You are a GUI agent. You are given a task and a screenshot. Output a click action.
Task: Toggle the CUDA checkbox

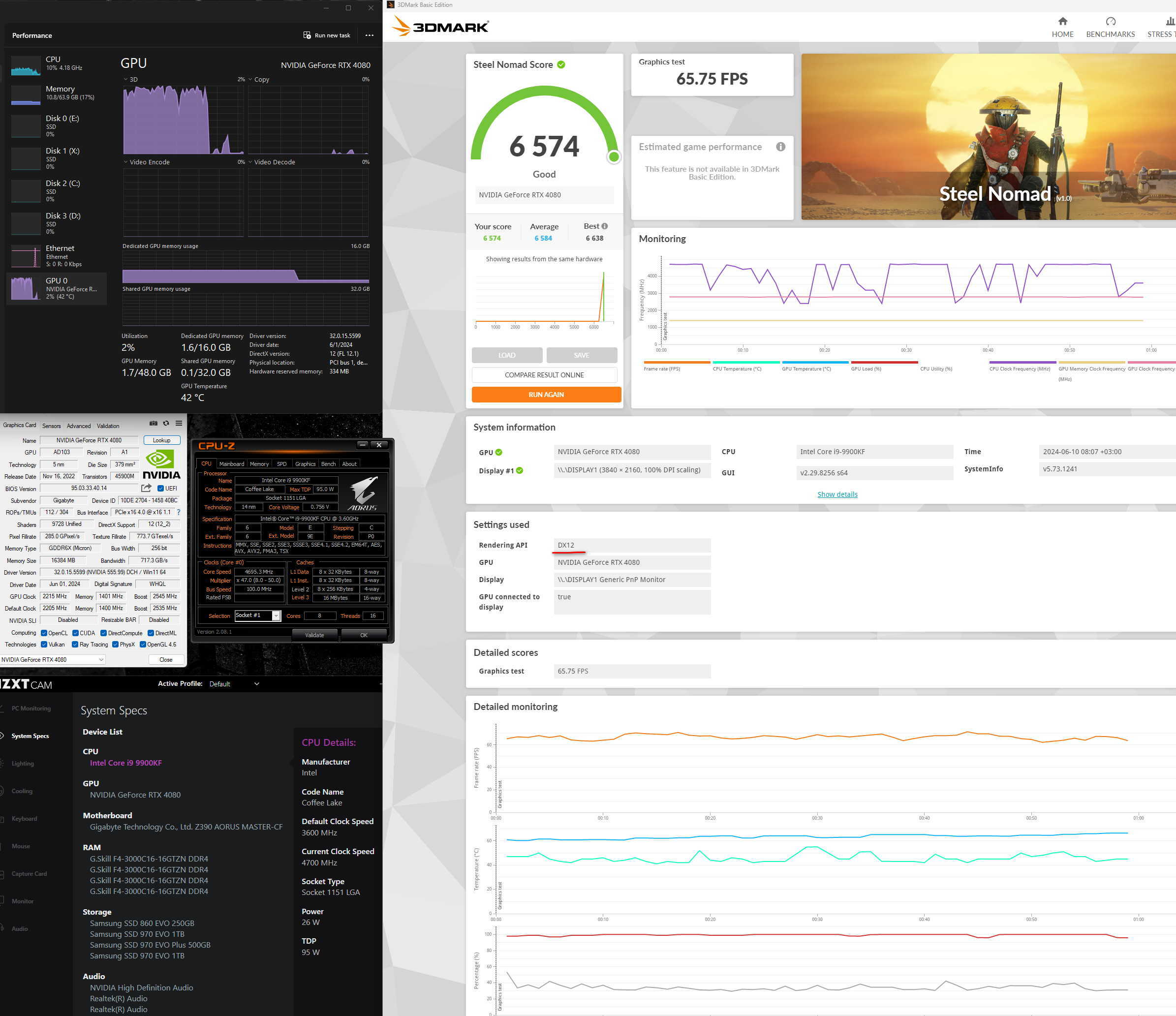pos(75,633)
